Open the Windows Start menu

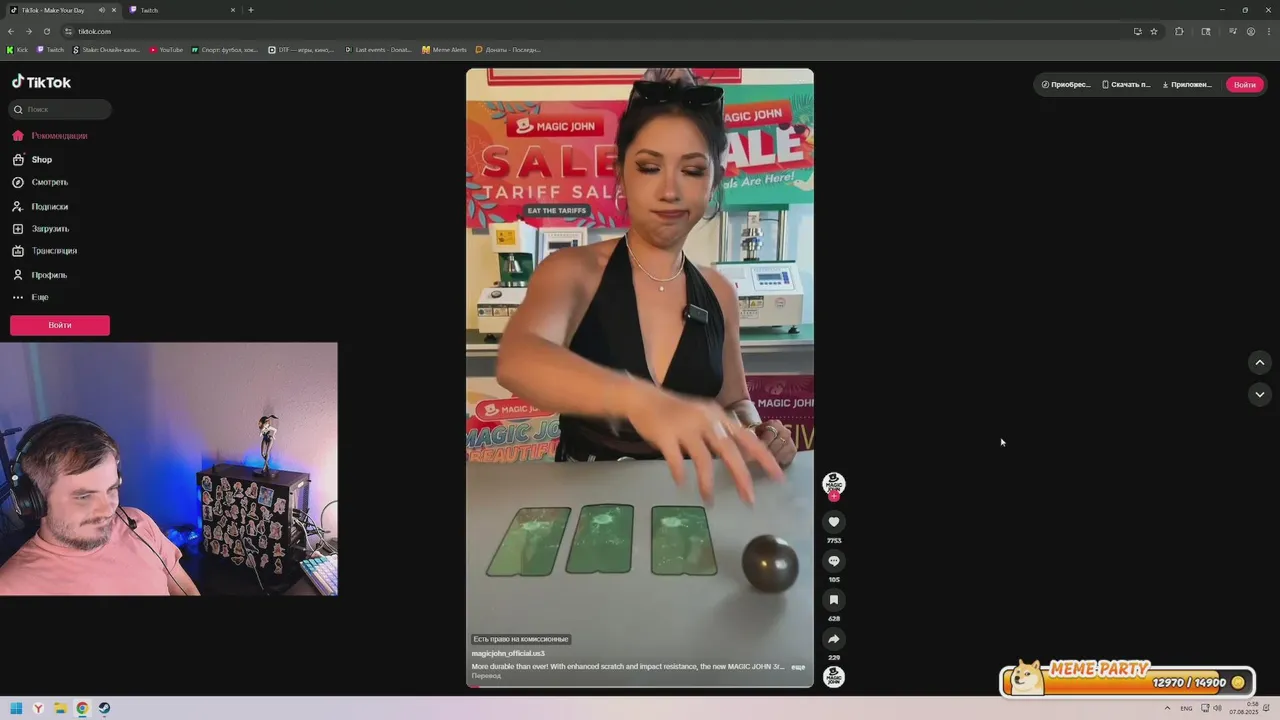[x=16, y=708]
